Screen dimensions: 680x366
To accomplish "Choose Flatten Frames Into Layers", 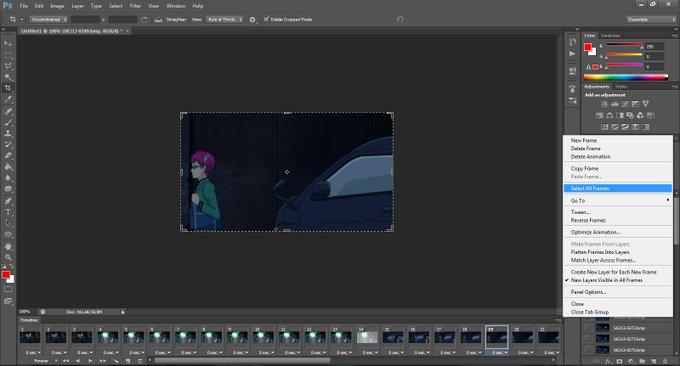I will [600, 252].
